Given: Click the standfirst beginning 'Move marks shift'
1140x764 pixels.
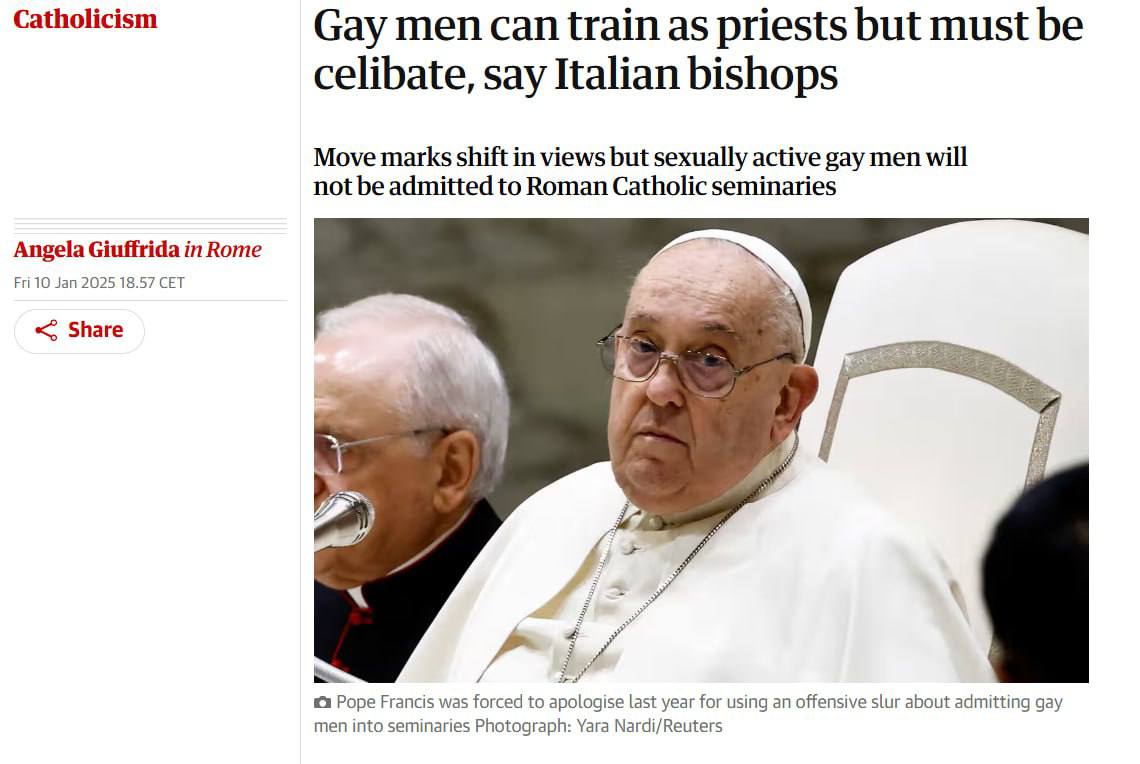Looking at the screenshot, I should (640, 172).
